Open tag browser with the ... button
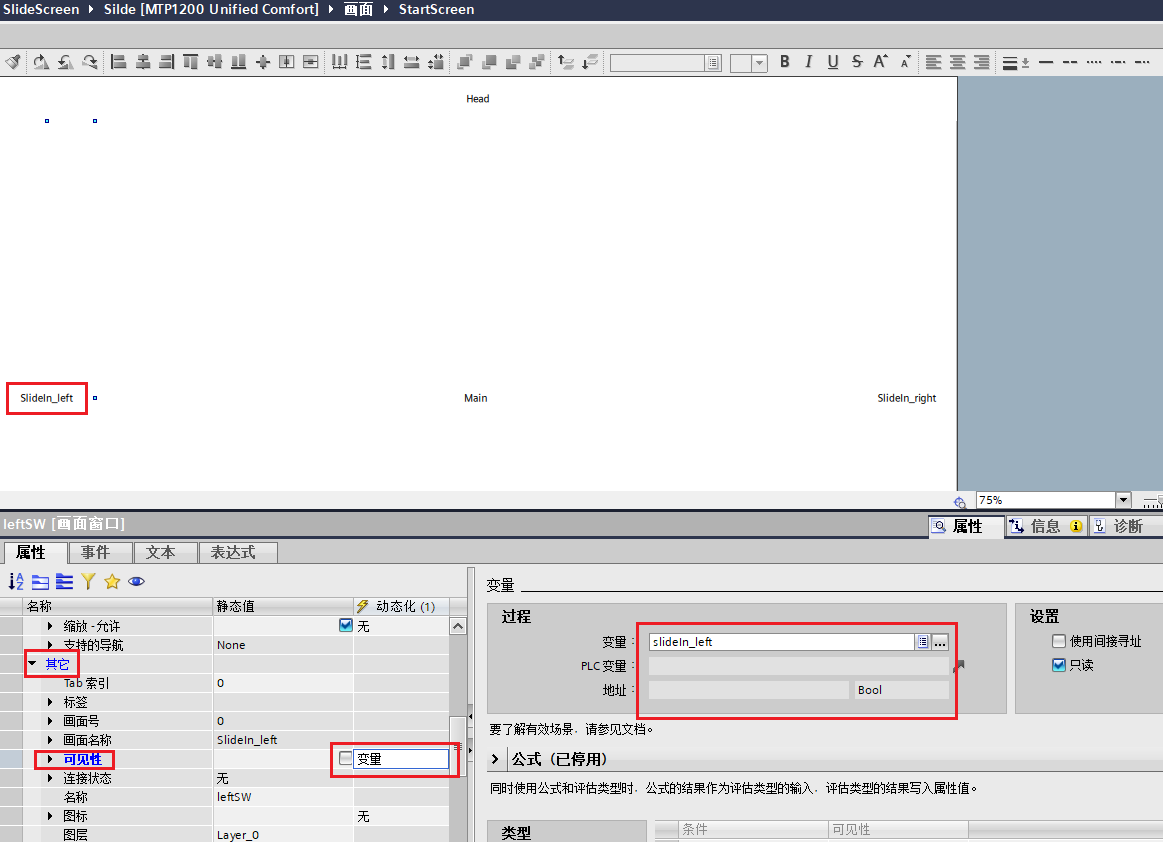1163x842 pixels. pyautogui.click(x=940, y=642)
